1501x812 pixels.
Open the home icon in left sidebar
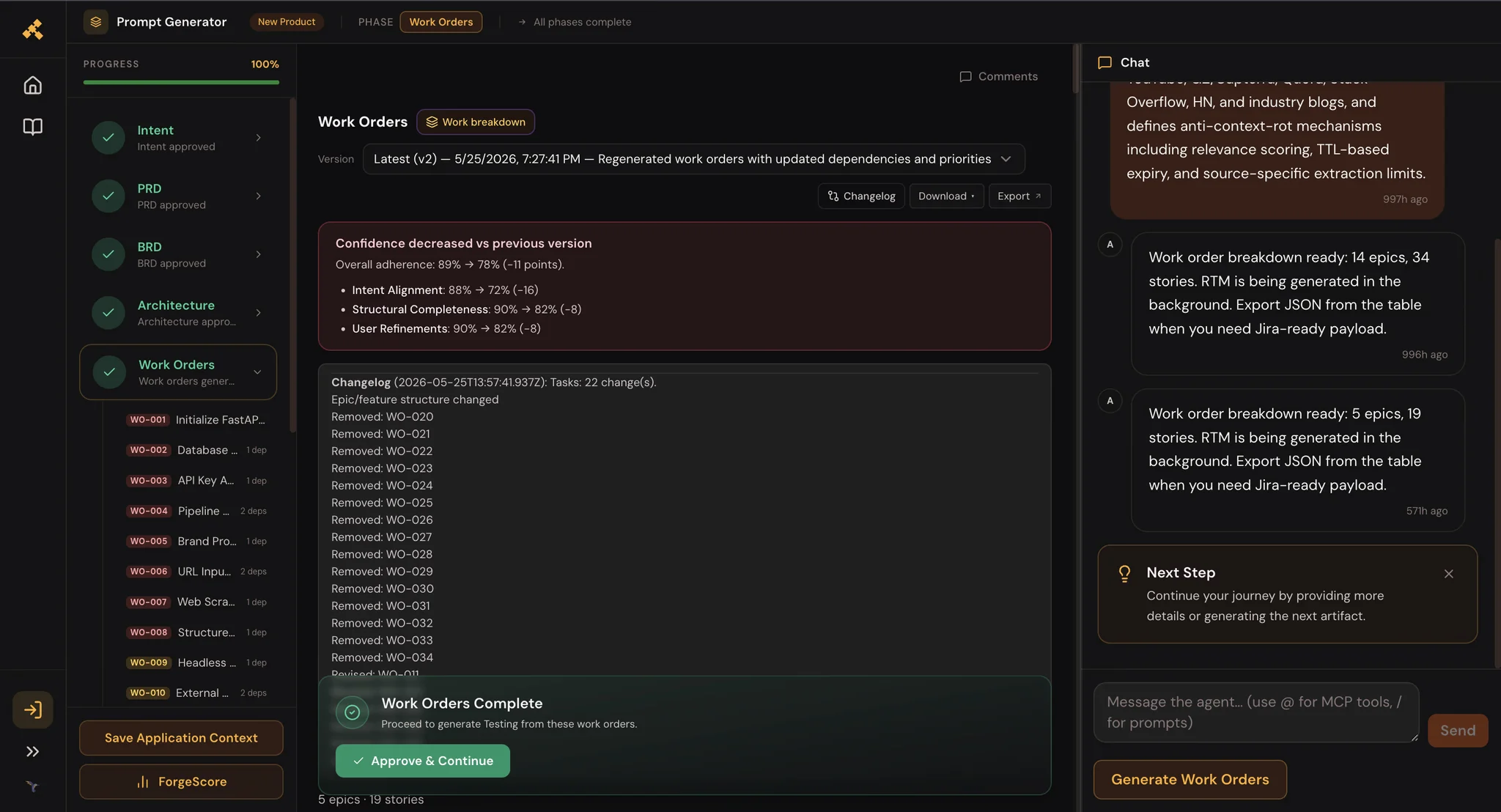coord(32,85)
